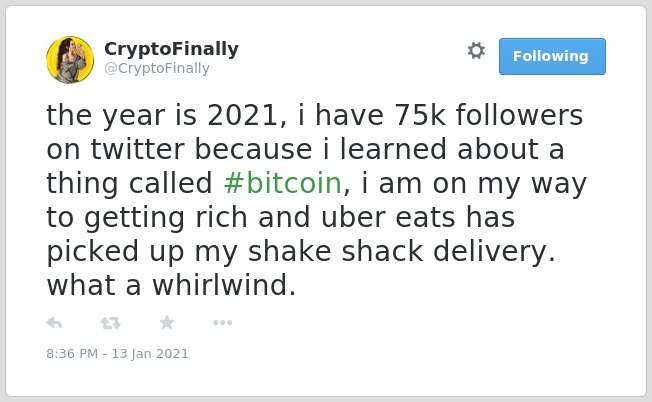Screen dimensions: 652x402
Task: Click the words 'what a whirlwind.'
Action: pyautogui.click(x=171, y=285)
